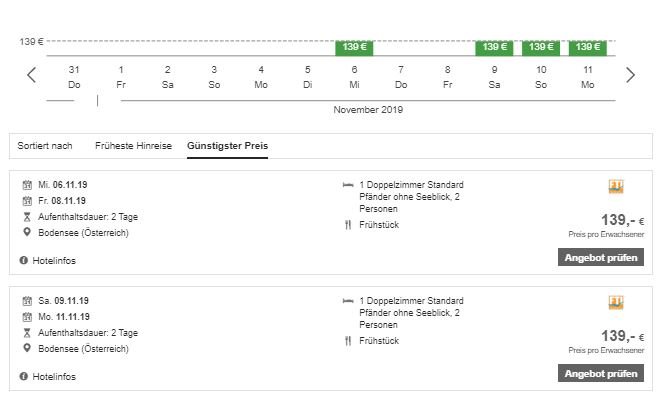Click the bed icon in first offer

click(x=348, y=185)
